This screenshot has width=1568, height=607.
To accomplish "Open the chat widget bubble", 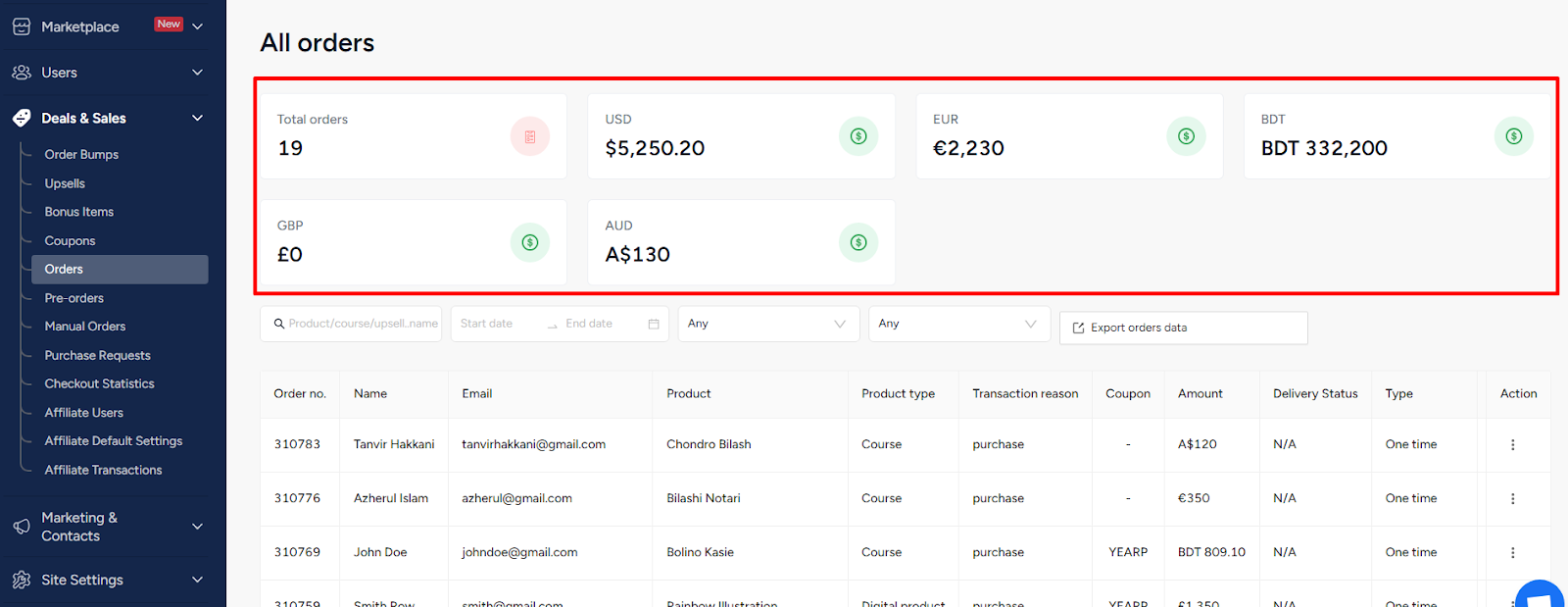I will (x=1541, y=594).
